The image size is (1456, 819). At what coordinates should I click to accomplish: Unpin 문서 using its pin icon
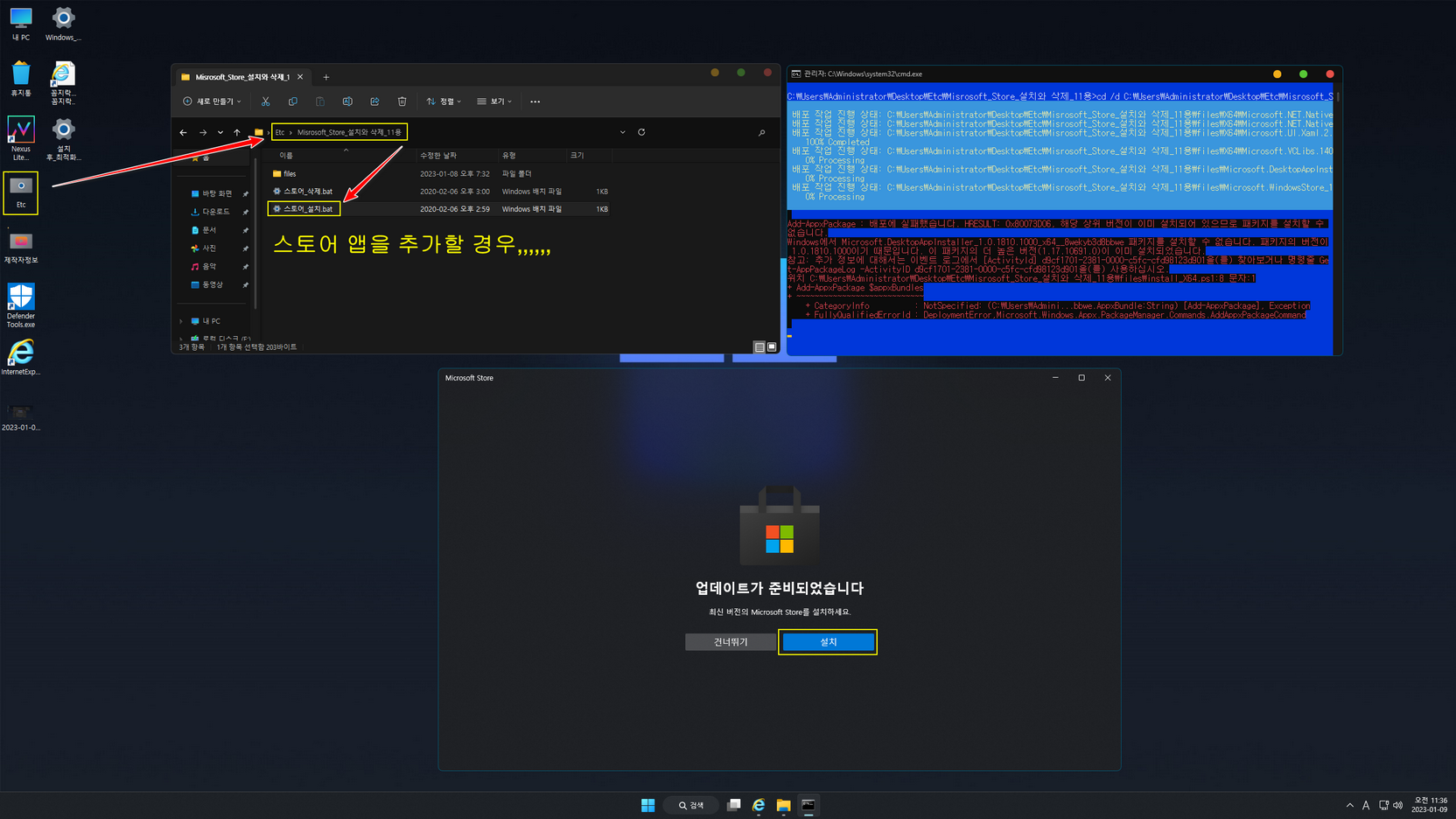point(245,231)
